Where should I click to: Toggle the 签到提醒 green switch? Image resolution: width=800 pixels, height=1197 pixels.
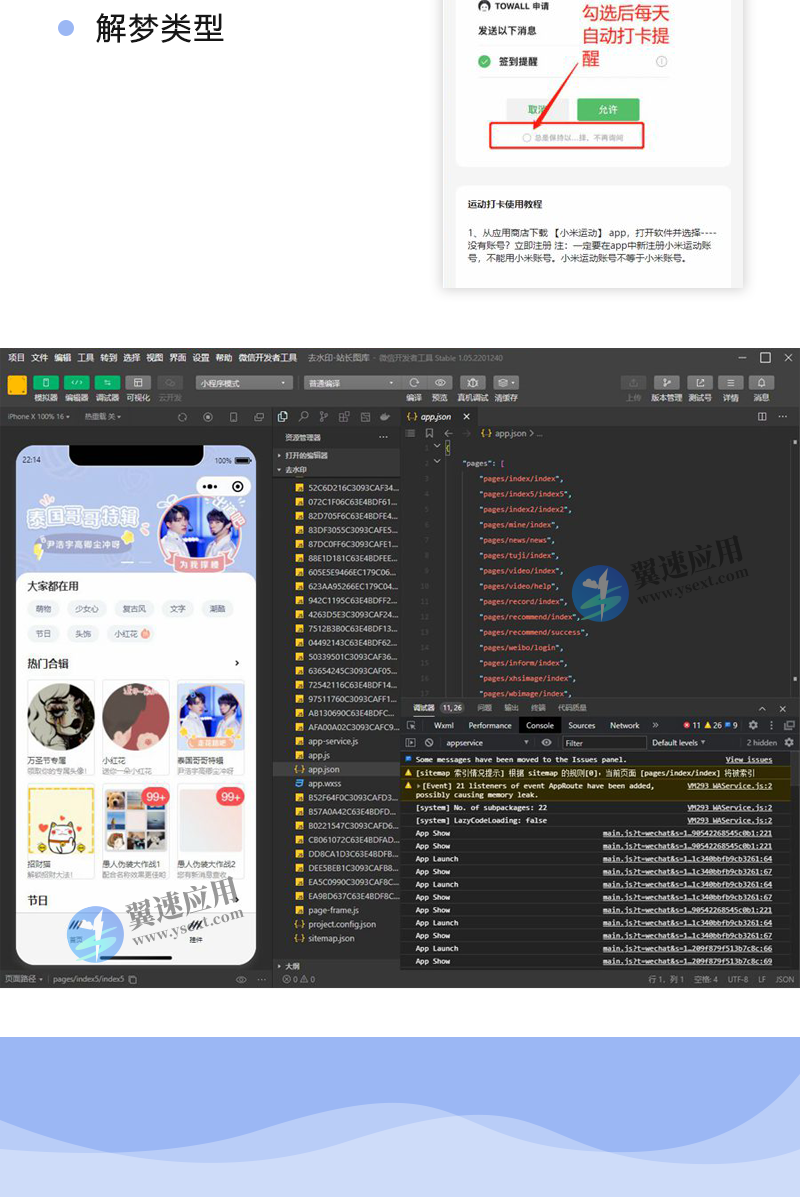pyautogui.click(x=483, y=60)
